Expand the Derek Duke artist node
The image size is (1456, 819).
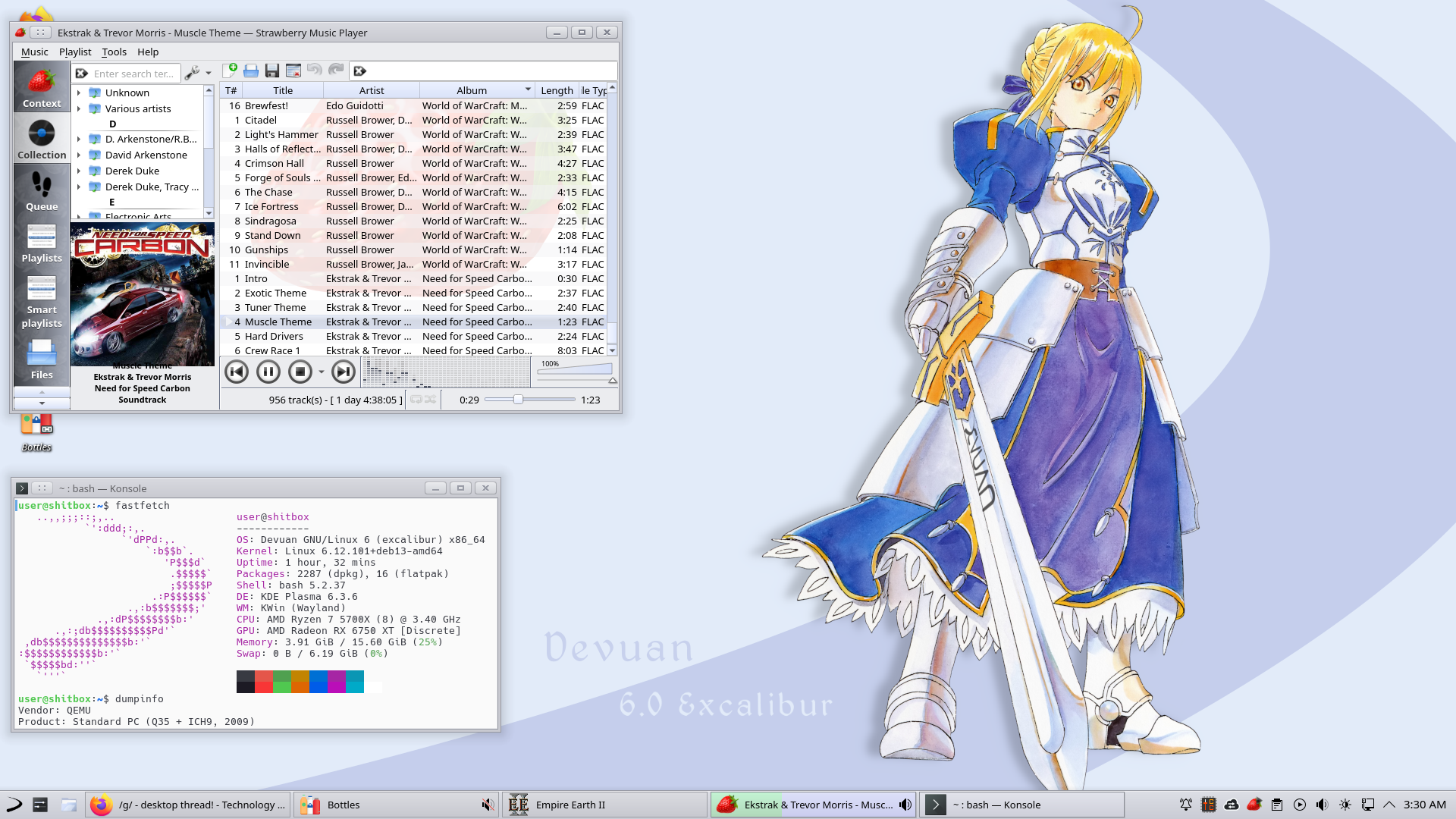coord(79,171)
